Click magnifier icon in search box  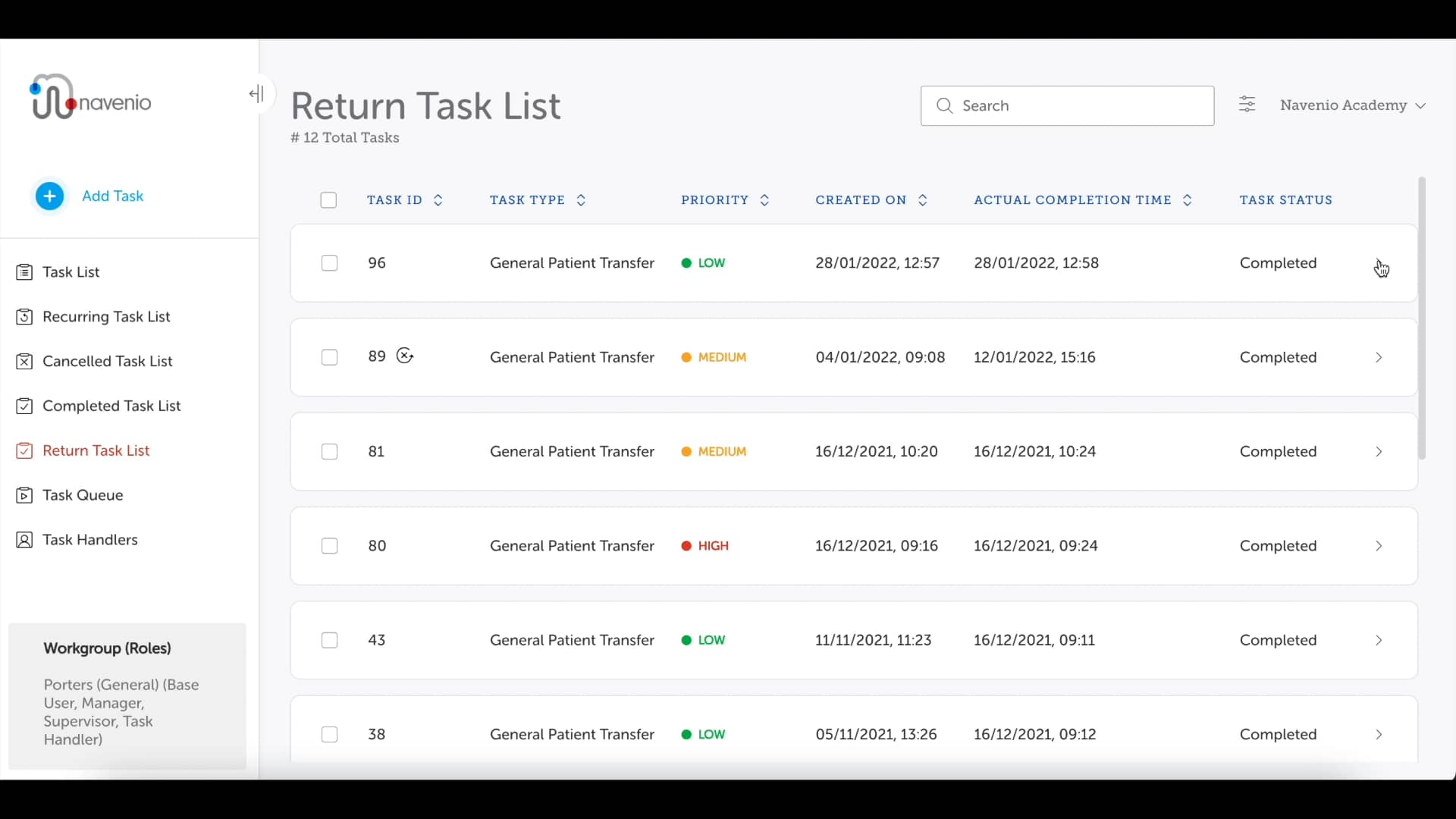pyautogui.click(x=945, y=106)
